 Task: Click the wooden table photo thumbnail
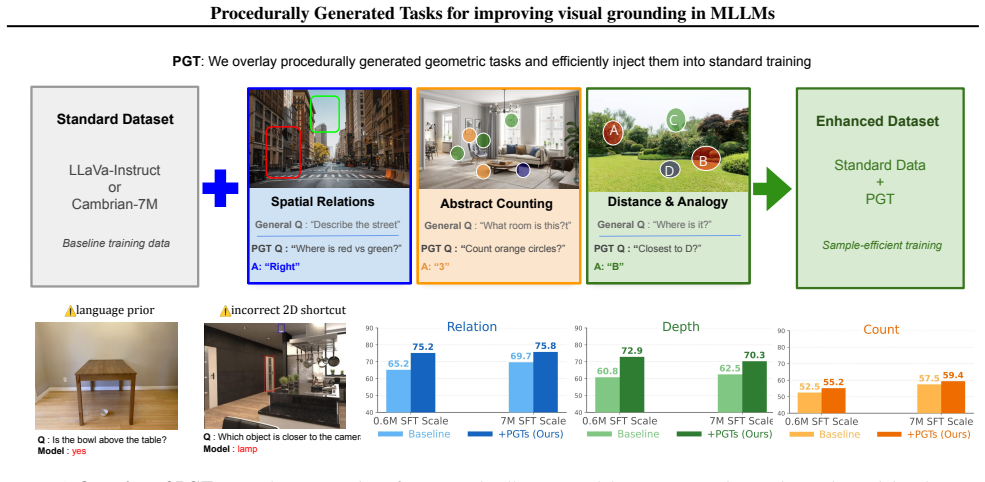106,376
